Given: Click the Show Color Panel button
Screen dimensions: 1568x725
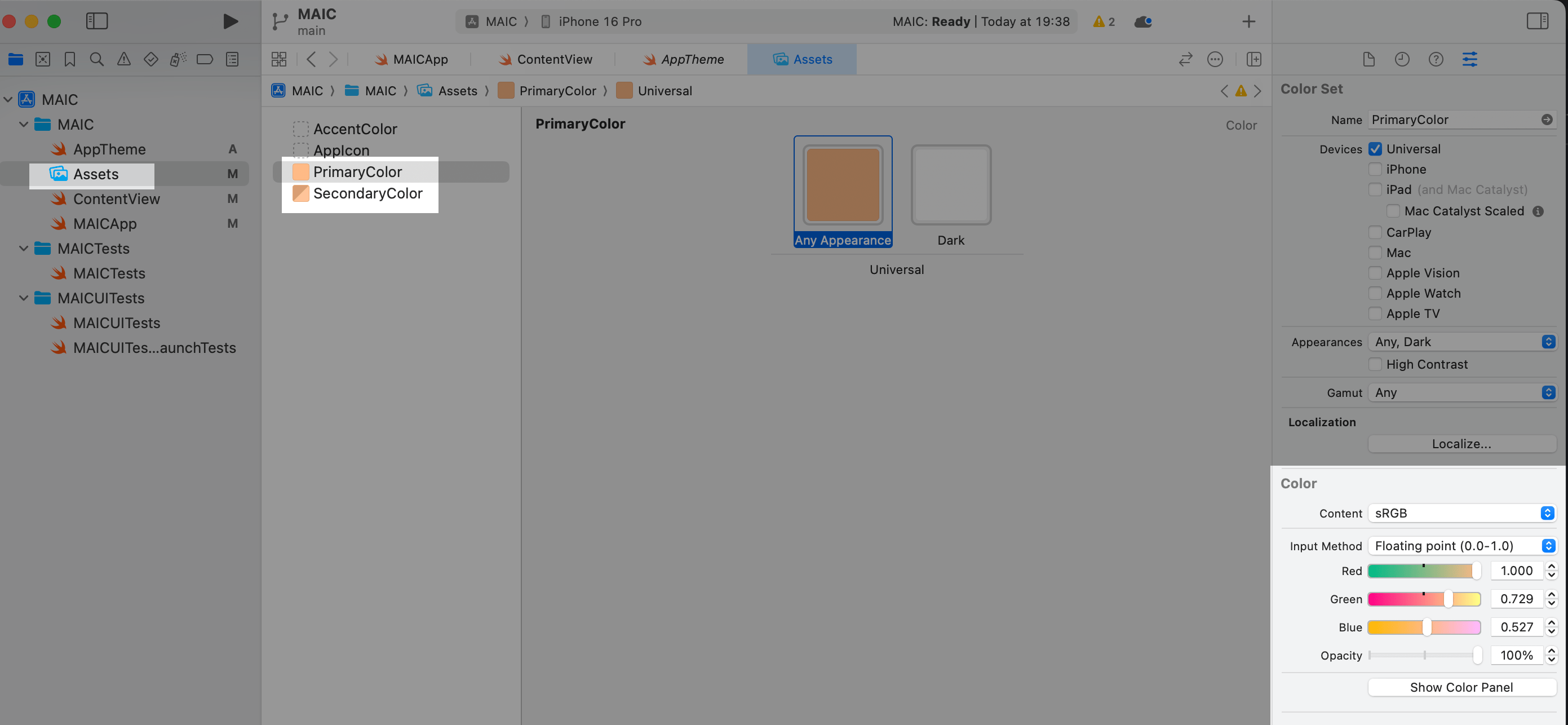Looking at the screenshot, I should pos(1461,687).
